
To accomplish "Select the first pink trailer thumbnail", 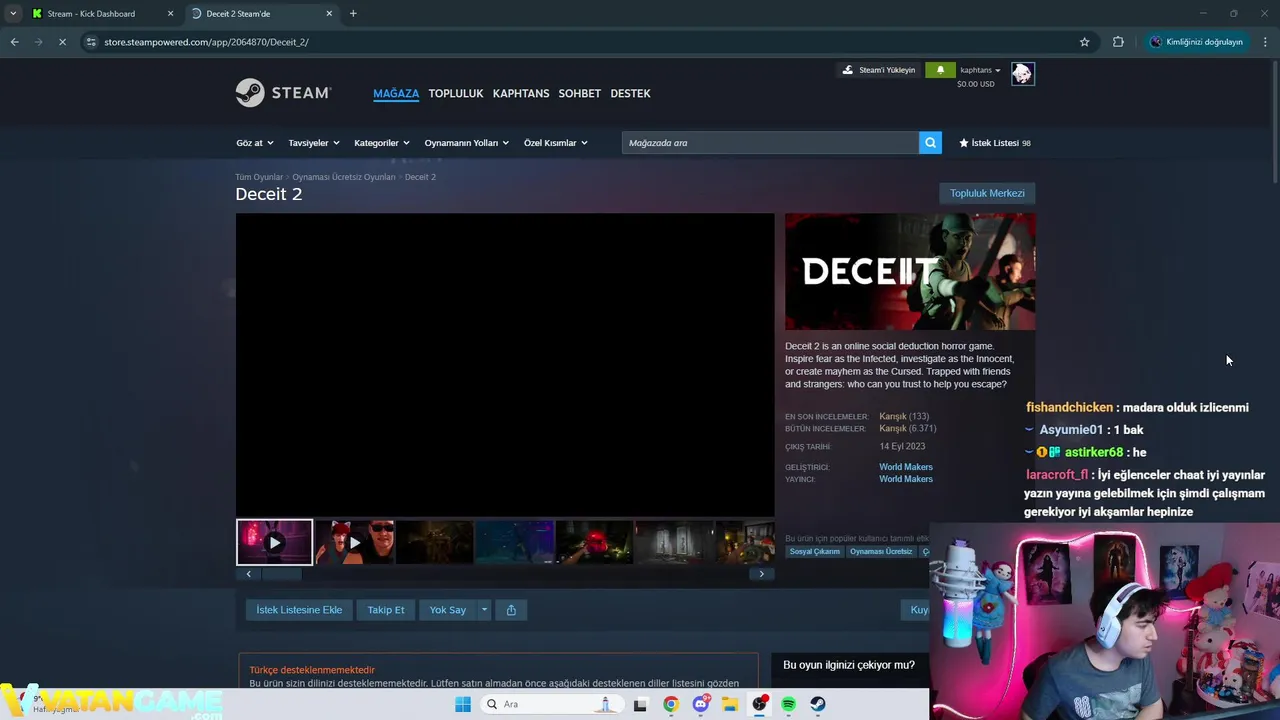I will [274, 542].
